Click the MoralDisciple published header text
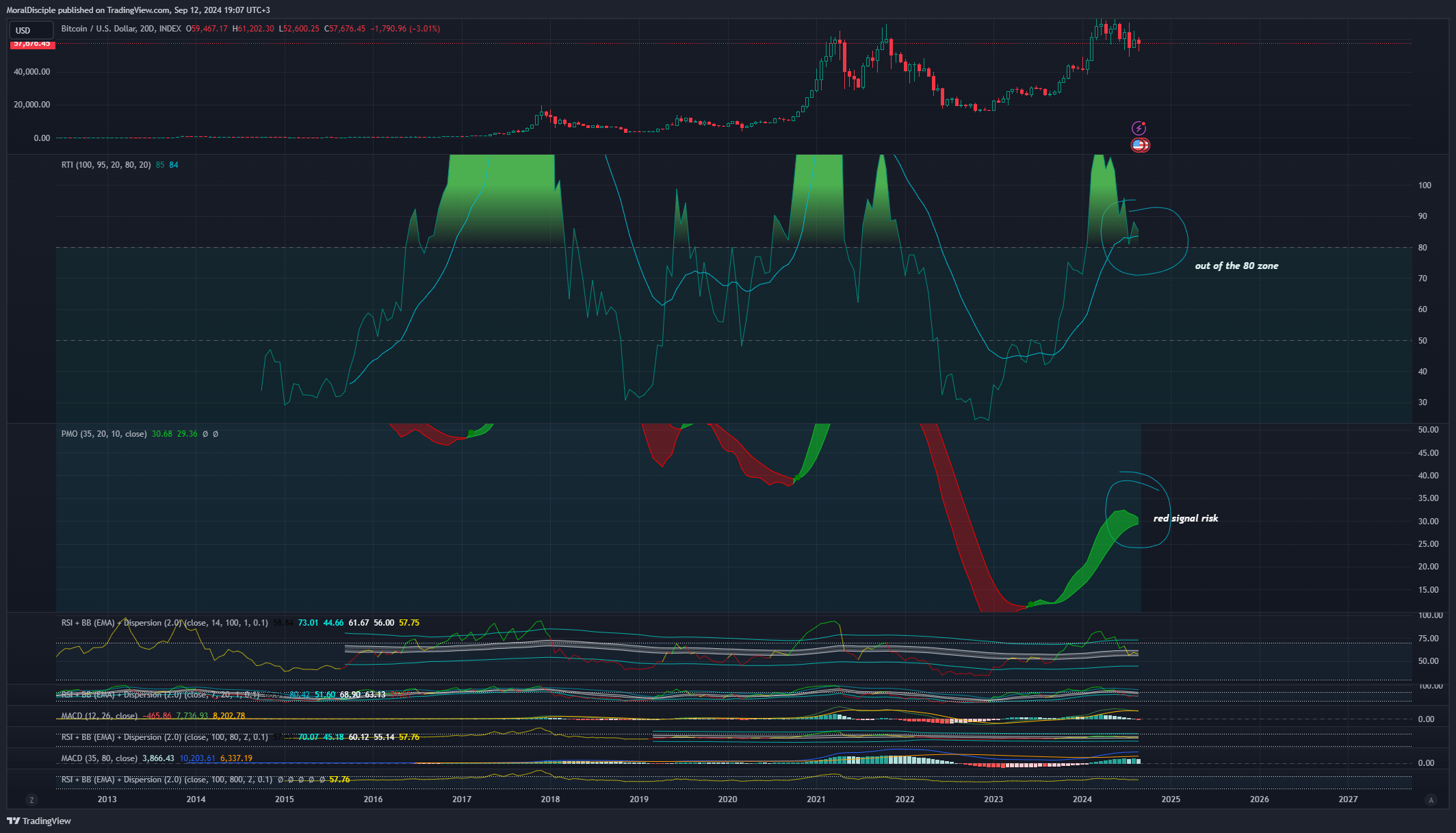 coord(138,10)
